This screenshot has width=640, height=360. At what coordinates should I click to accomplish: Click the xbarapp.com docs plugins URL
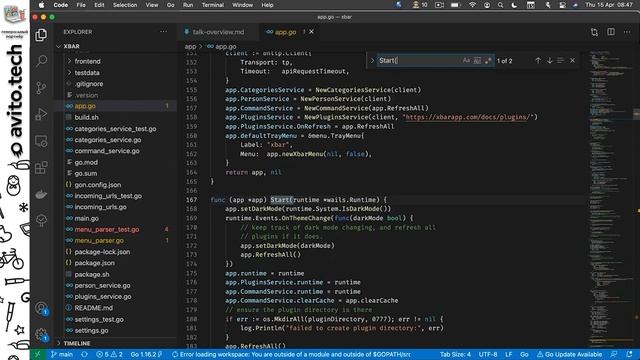pyautogui.click(x=468, y=117)
